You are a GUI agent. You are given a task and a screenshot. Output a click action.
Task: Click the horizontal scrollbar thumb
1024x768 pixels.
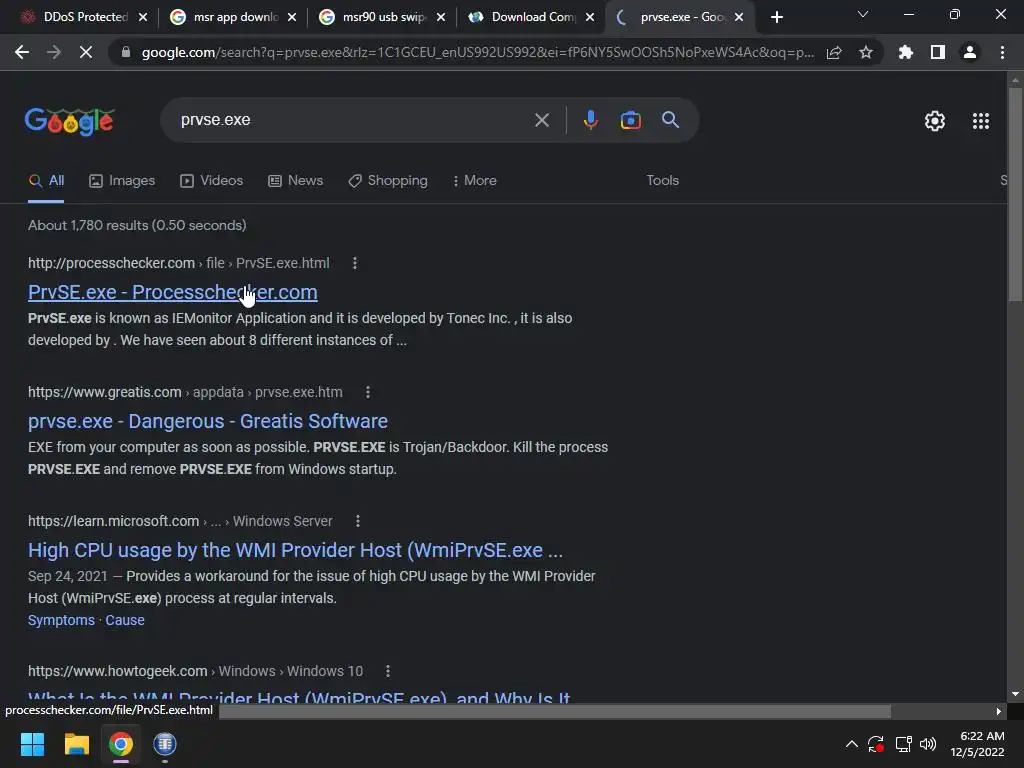click(554, 711)
